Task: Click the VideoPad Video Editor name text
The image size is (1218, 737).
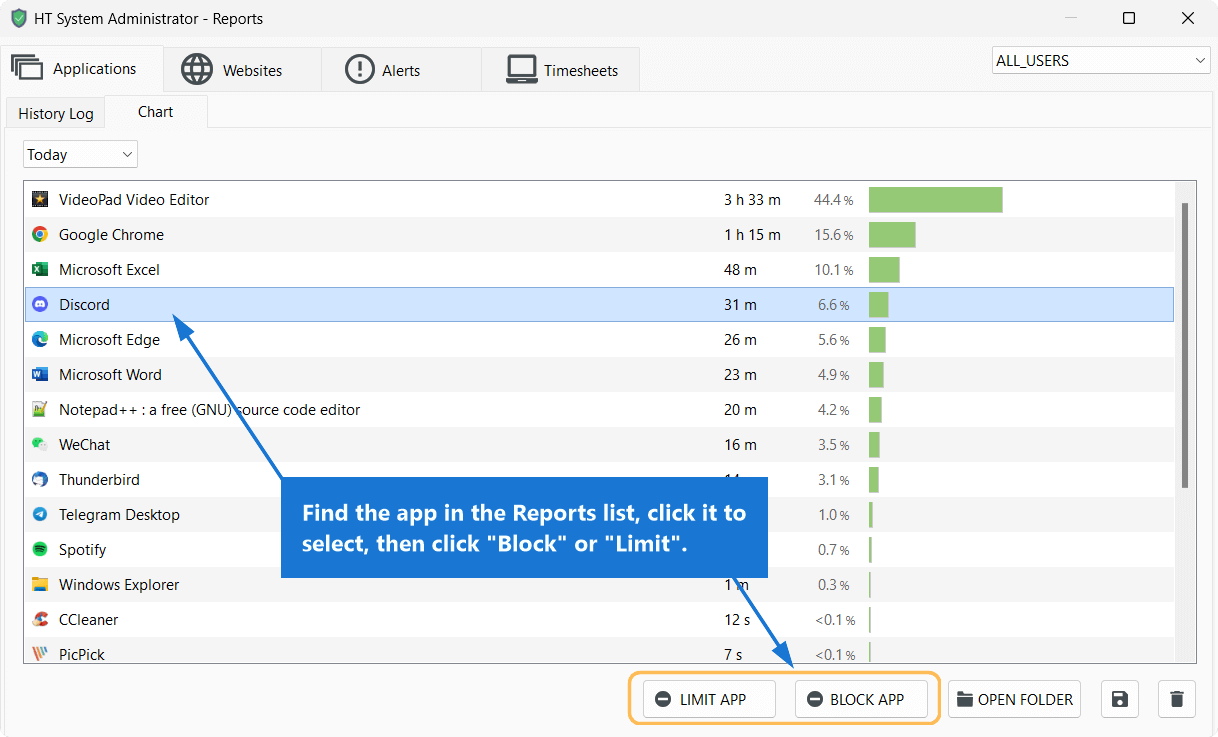Action: pyautogui.click(x=134, y=200)
